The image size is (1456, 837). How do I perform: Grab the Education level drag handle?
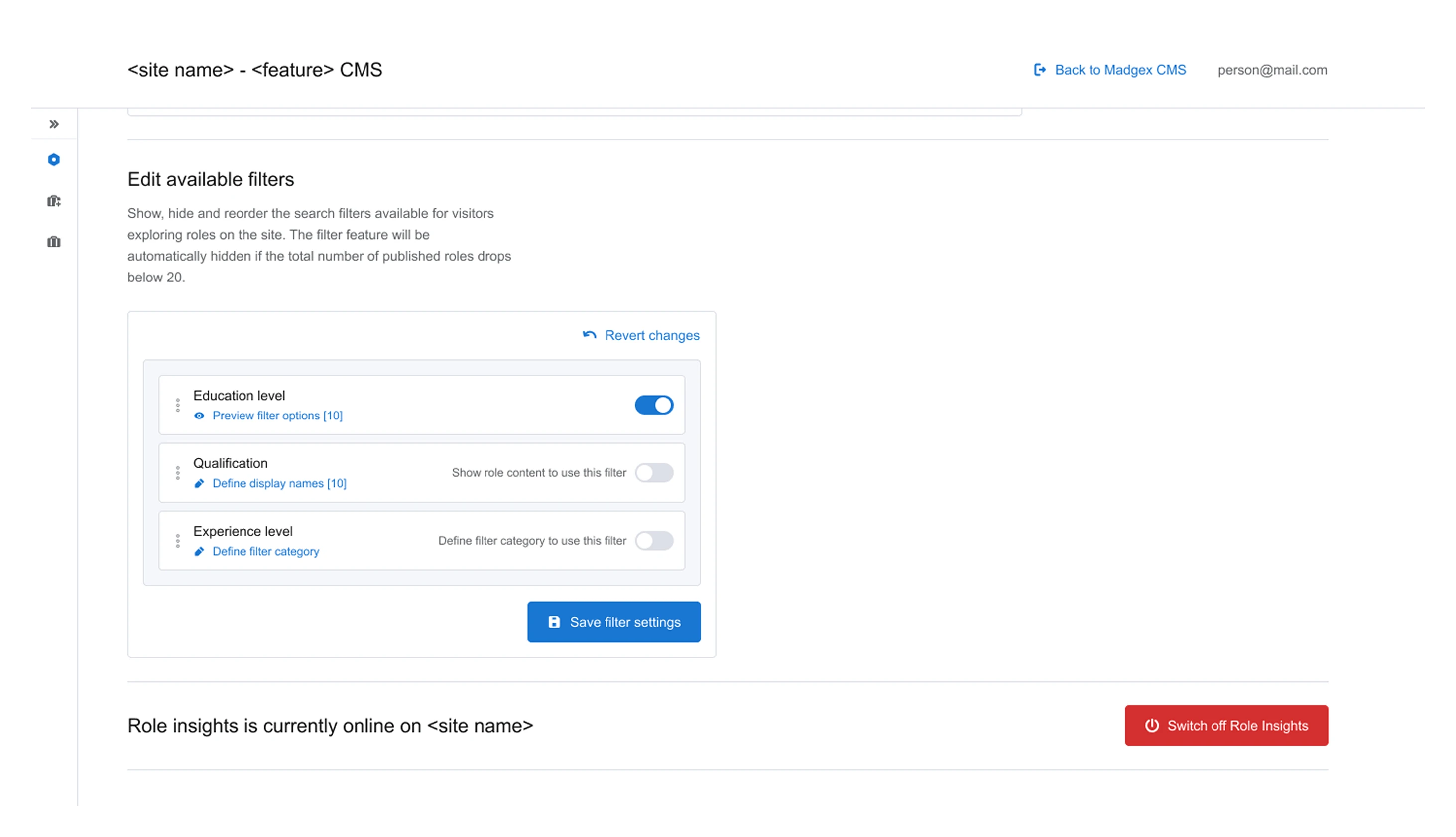point(177,405)
